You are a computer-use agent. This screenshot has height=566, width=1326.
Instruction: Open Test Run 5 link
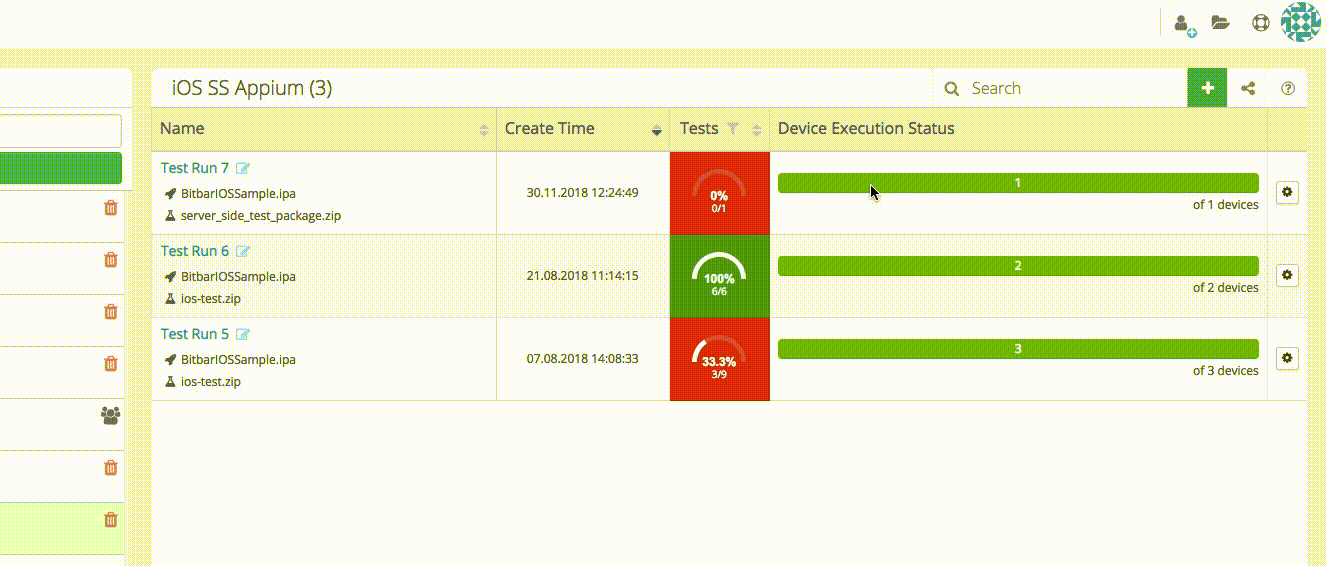click(195, 334)
